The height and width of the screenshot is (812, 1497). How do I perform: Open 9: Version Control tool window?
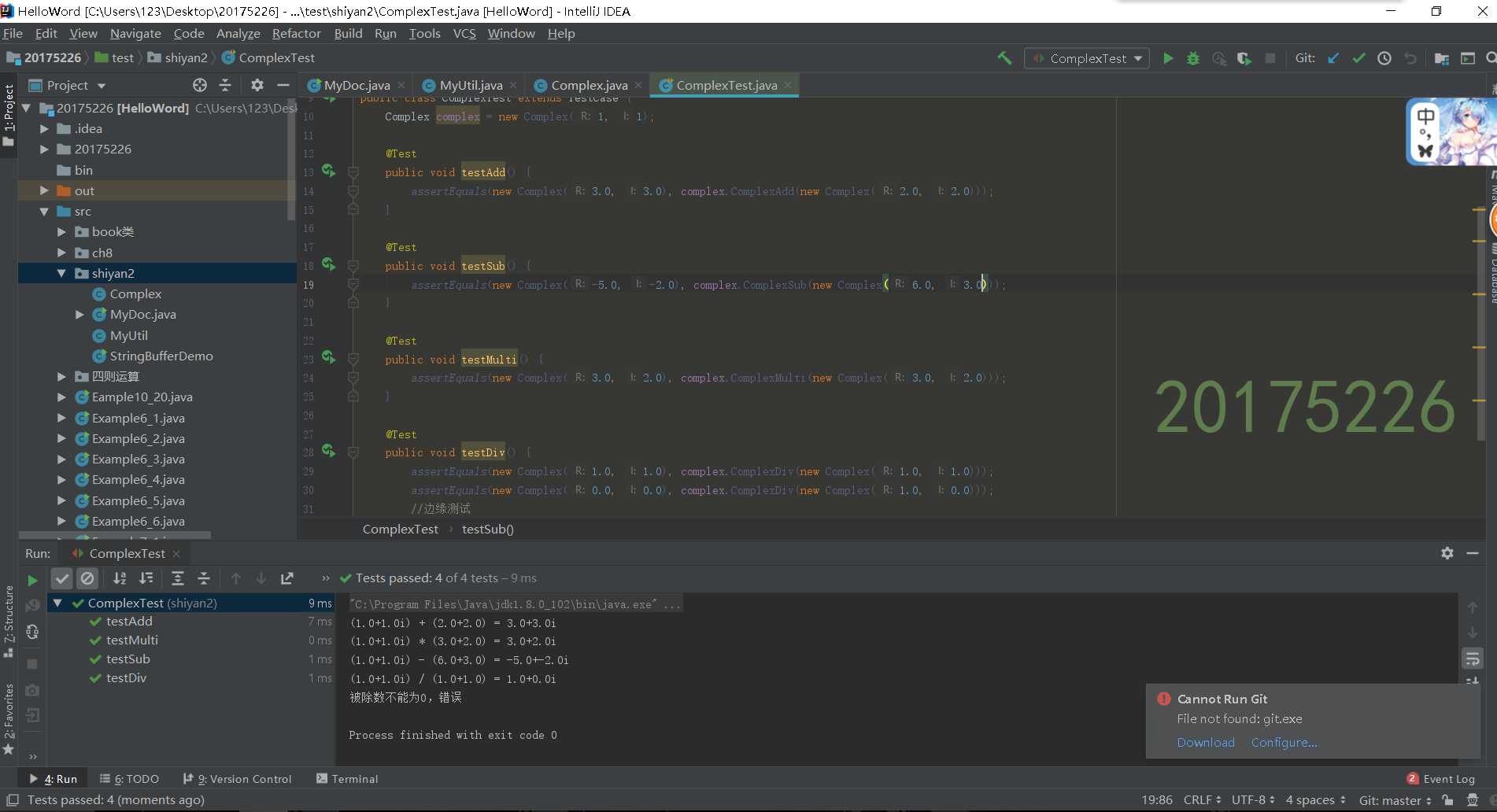(x=237, y=779)
